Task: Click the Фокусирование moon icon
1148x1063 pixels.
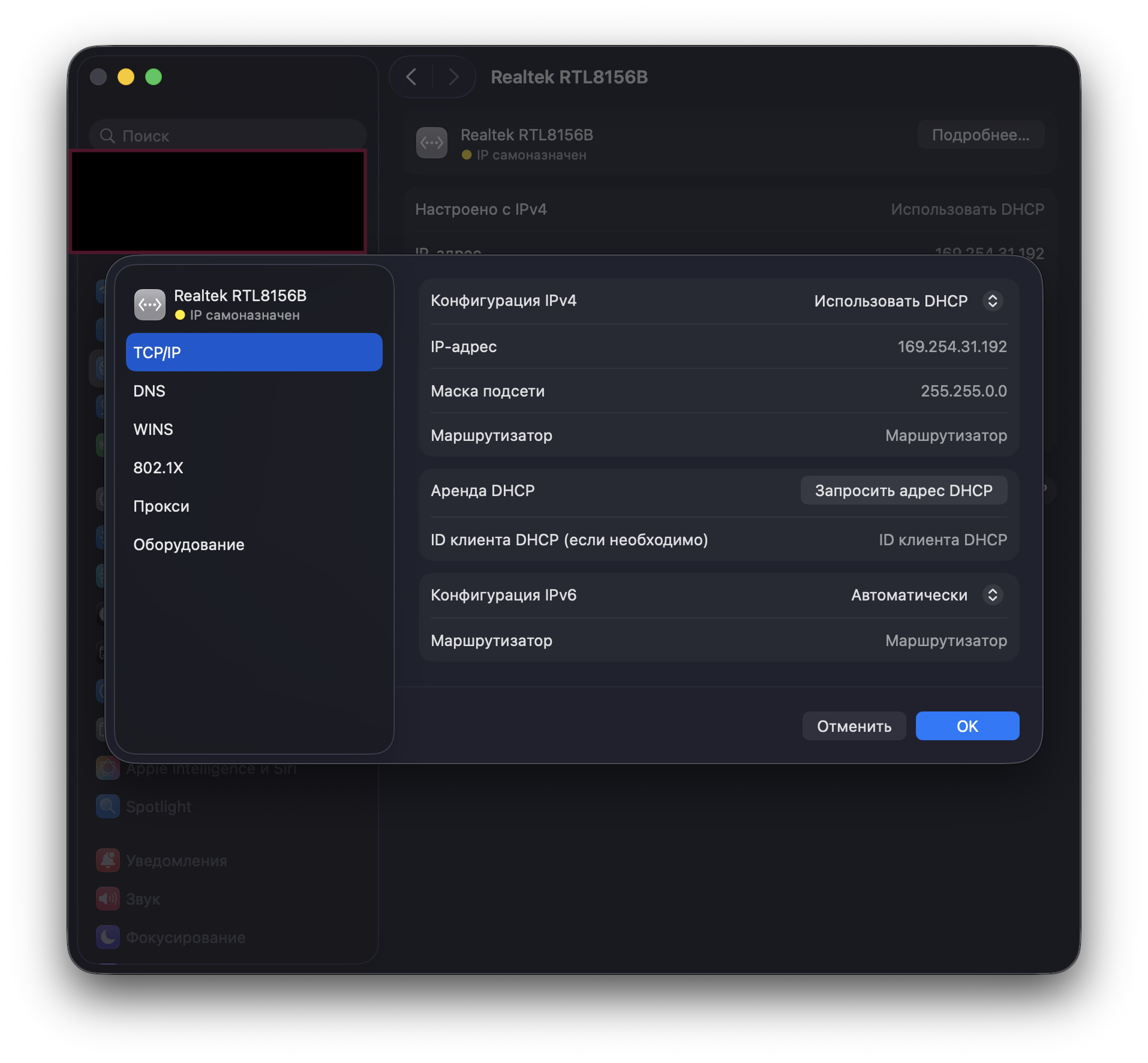Action: [x=108, y=937]
